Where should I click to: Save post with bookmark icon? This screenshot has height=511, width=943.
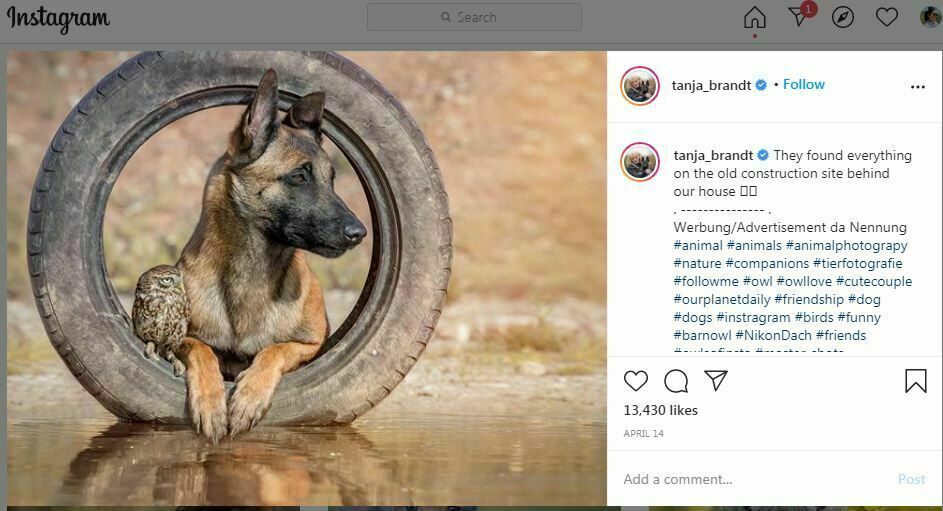915,381
